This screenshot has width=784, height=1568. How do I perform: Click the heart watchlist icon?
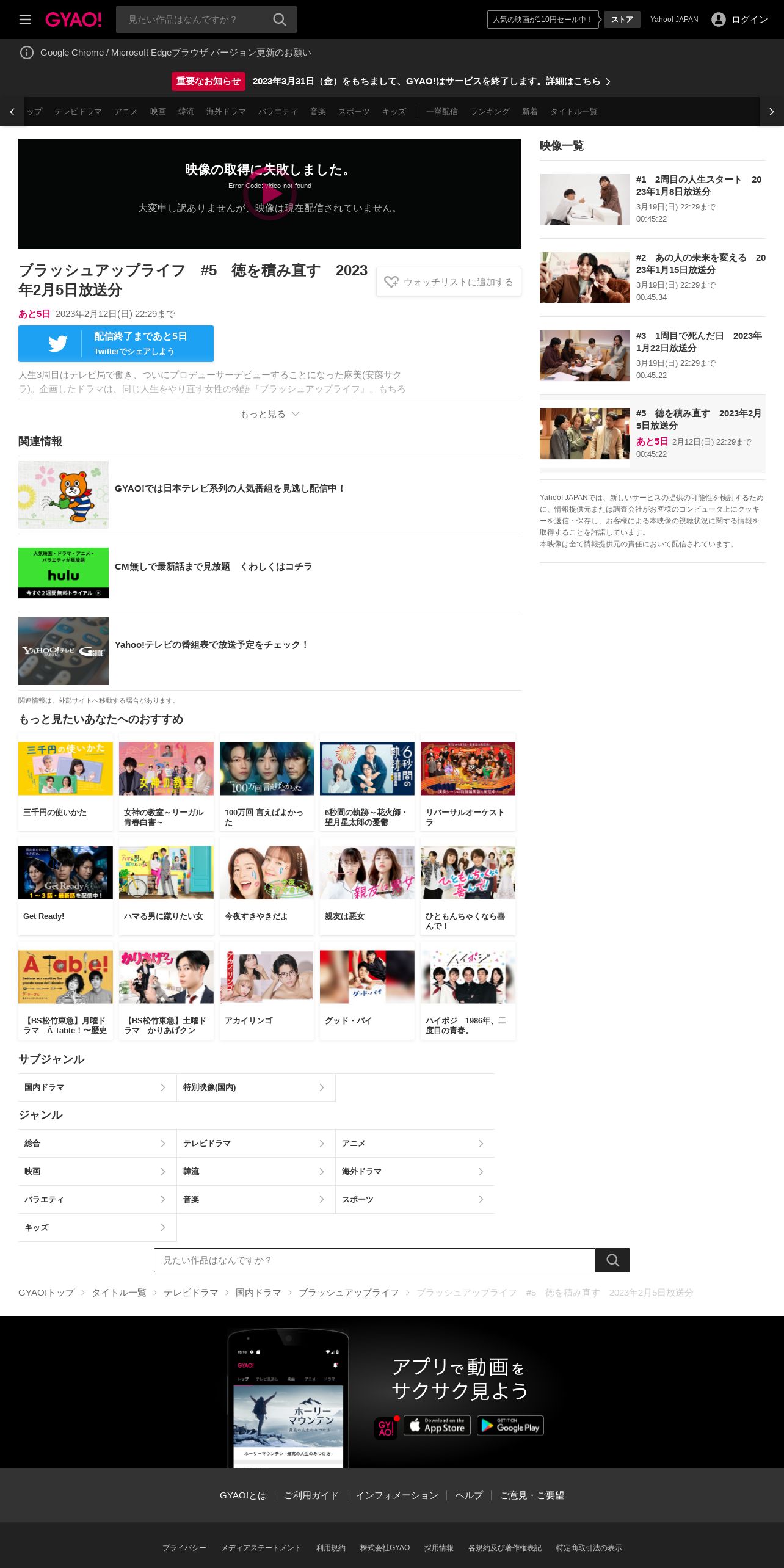[x=391, y=282]
